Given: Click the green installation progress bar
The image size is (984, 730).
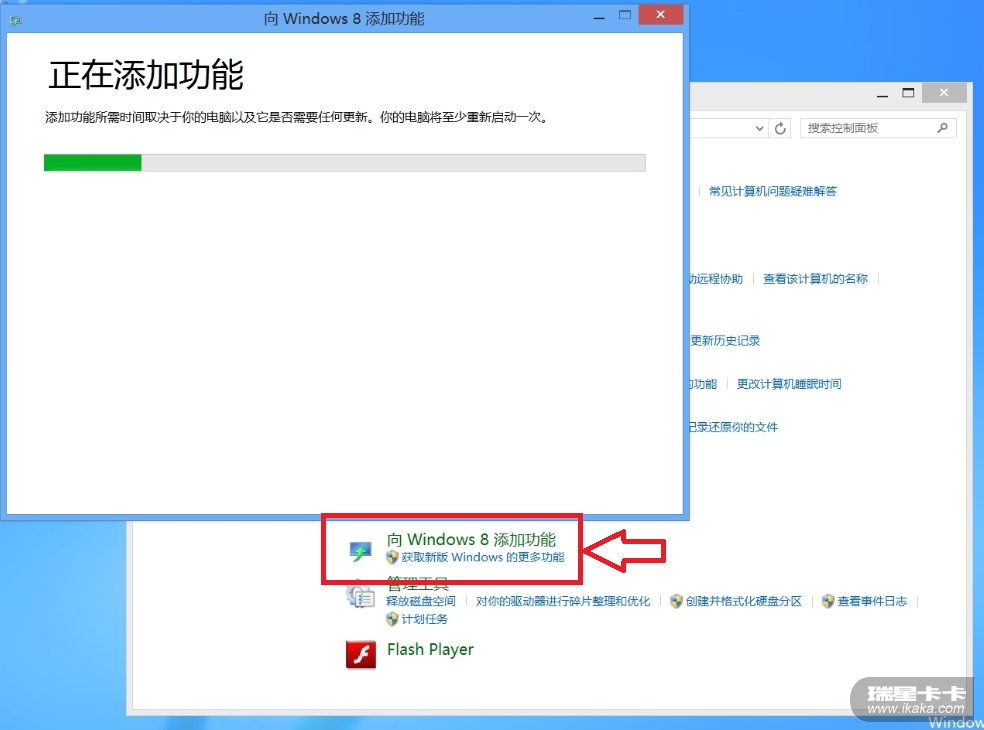Looking at the screenshot, I should click(345, 163).
